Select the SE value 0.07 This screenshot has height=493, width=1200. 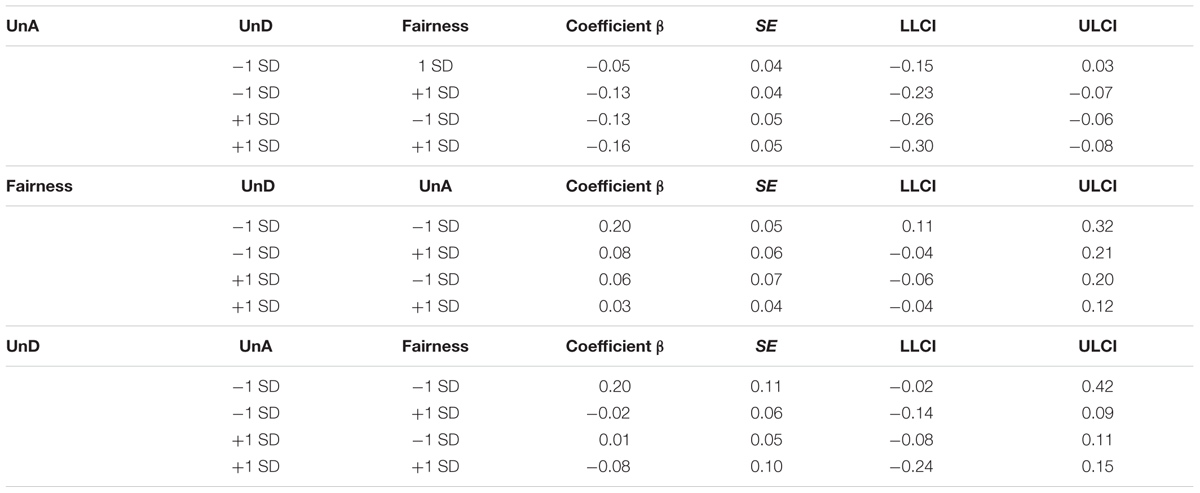pos(766,280)
